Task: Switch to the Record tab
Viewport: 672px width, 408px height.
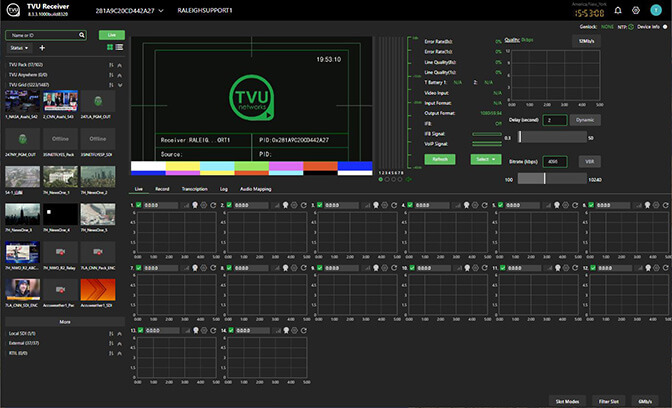Action: pos(162,189)
